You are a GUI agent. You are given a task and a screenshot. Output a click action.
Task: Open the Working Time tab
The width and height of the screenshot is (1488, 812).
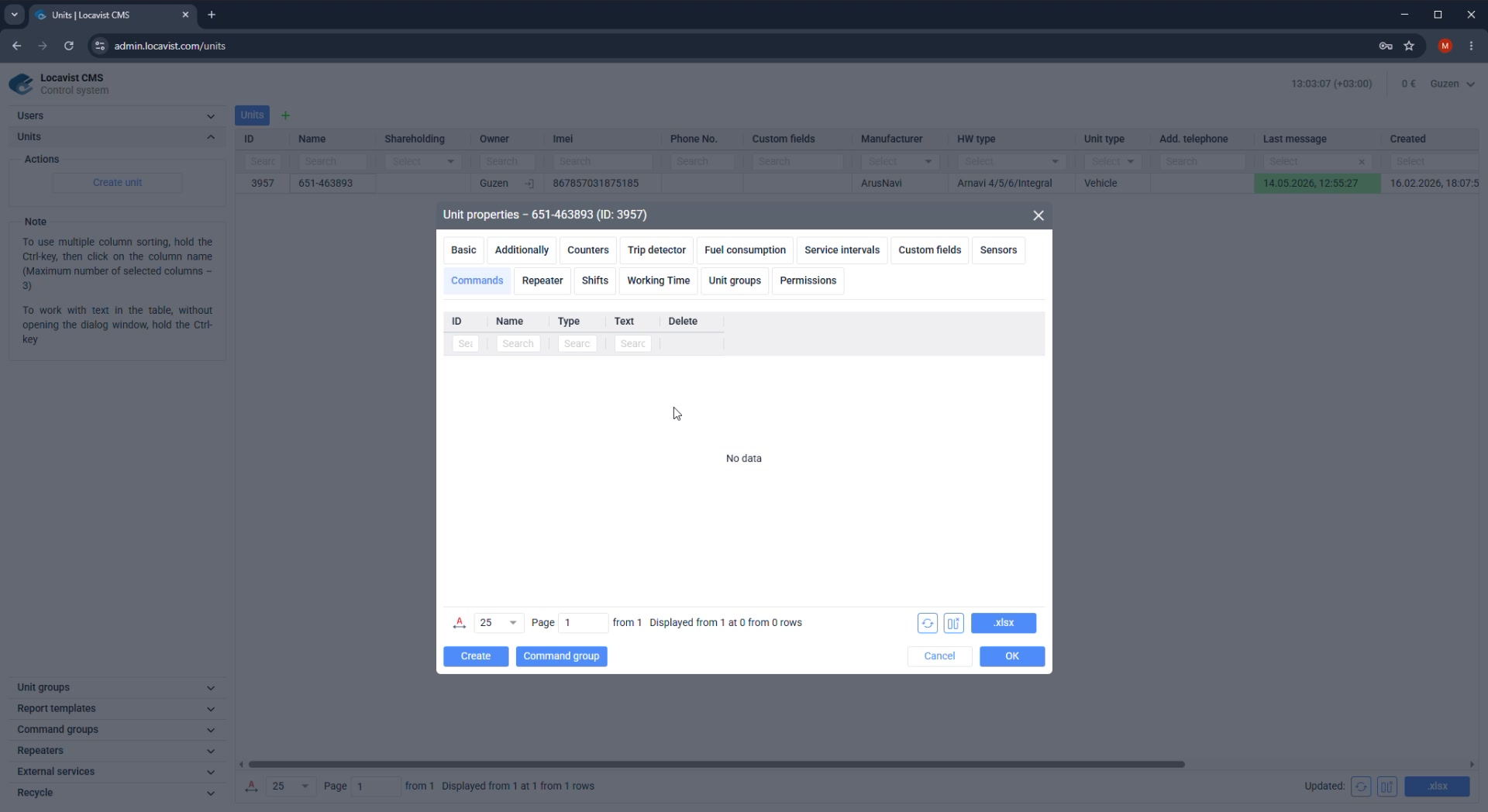pyautogui.click(x=658, y=280)
